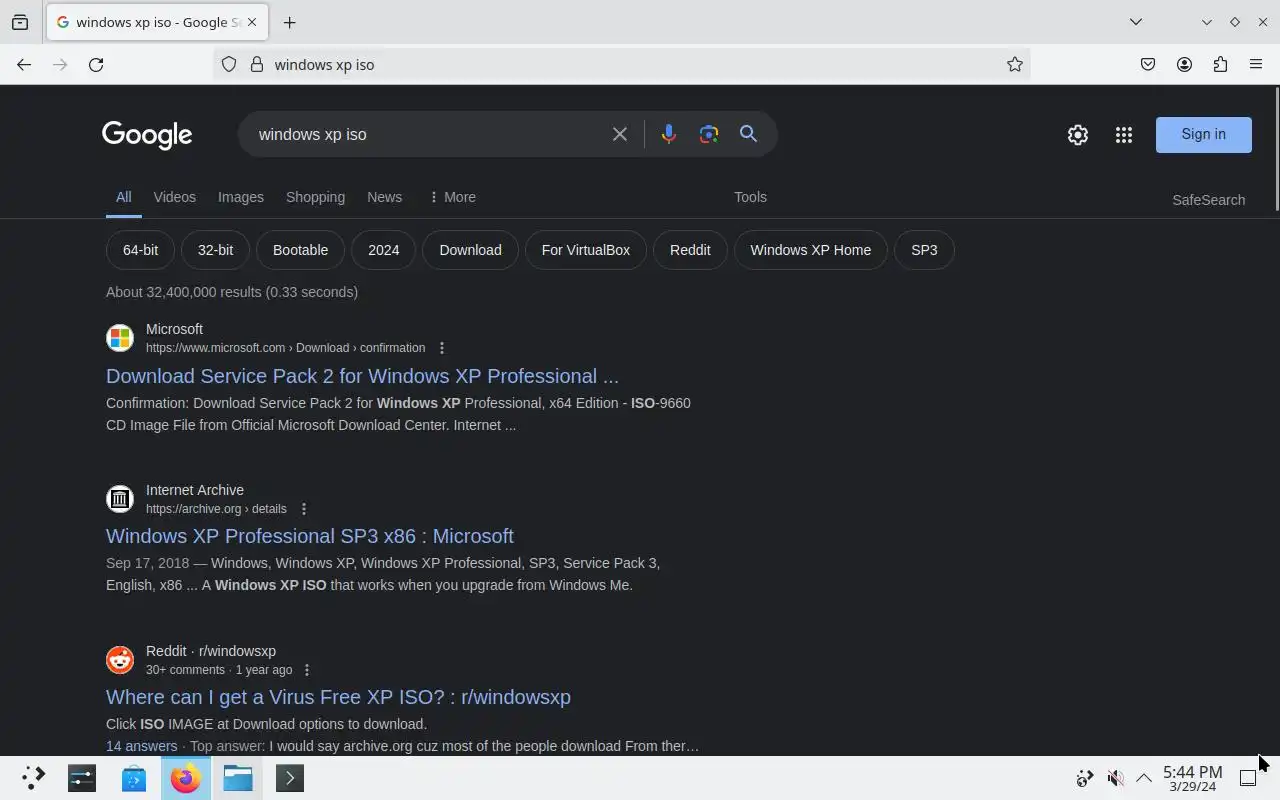Open Download Service Pack 2 result
Screen dimensions: 1280x800
(362, 376)
